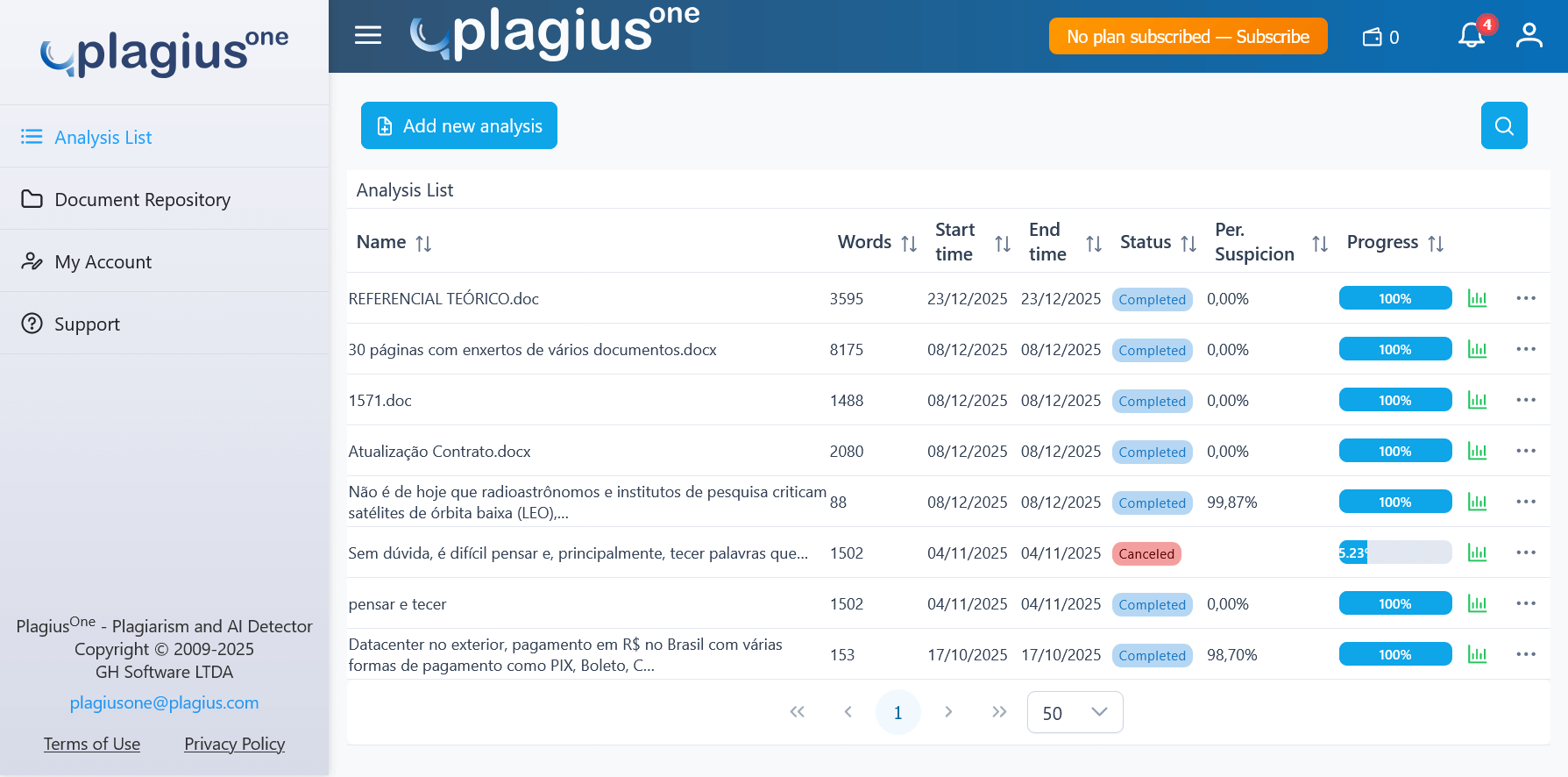Open chart icon for the Canceled analysis
The height and width of the screenshot is (777, 1568).
pos(1477,553)
